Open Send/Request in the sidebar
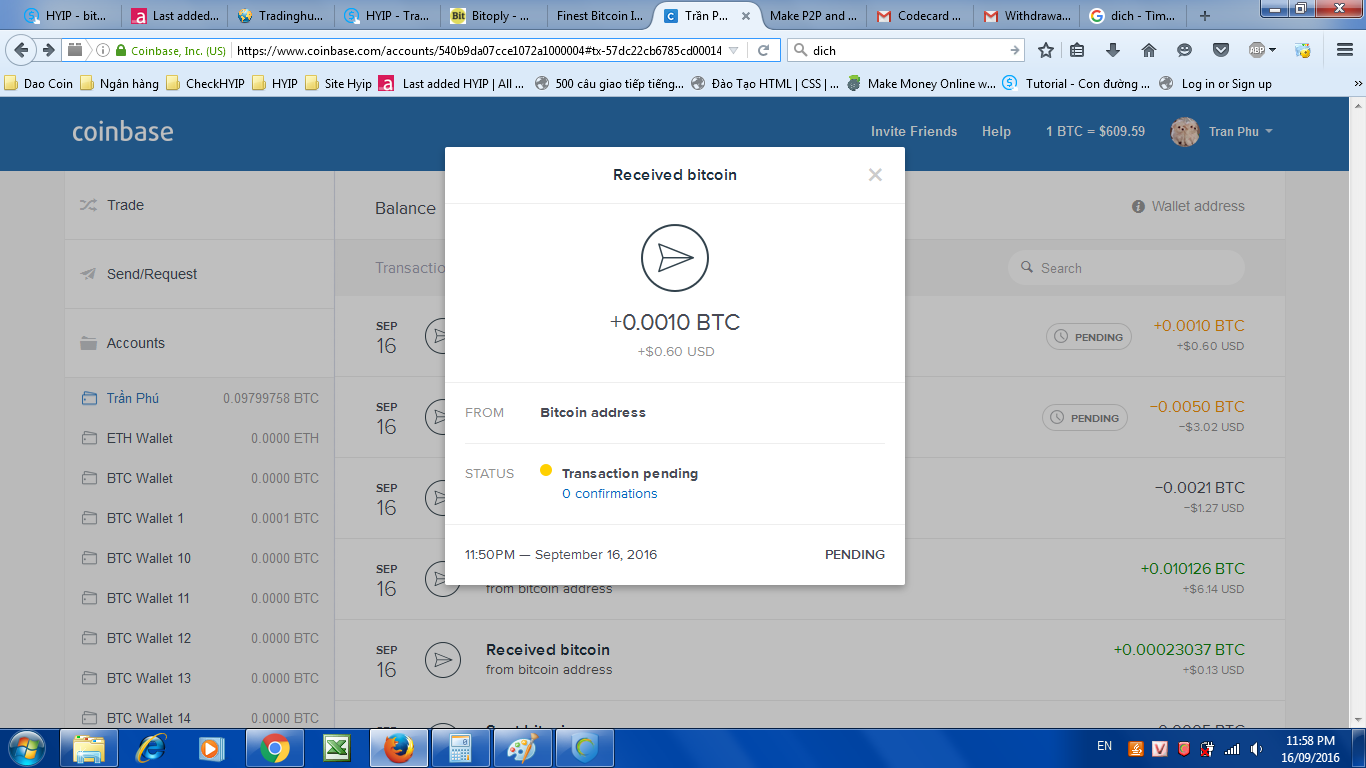Screen dimensions: 1366x768 point(200,274)
